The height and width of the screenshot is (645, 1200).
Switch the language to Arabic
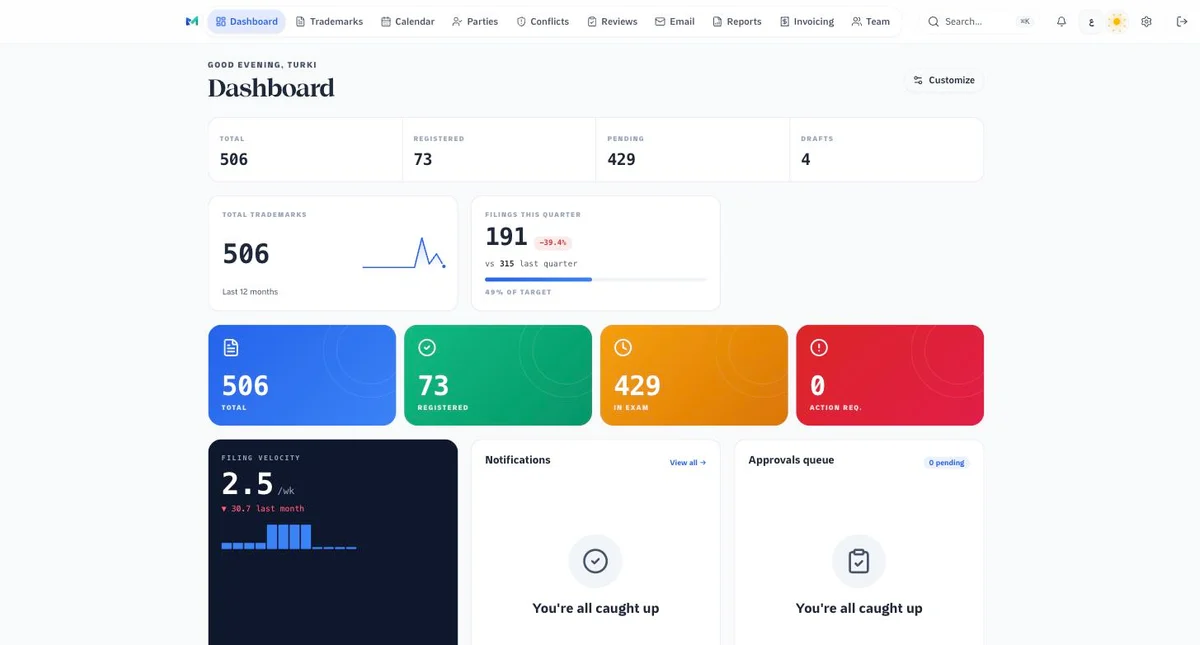click(1091, 21)
